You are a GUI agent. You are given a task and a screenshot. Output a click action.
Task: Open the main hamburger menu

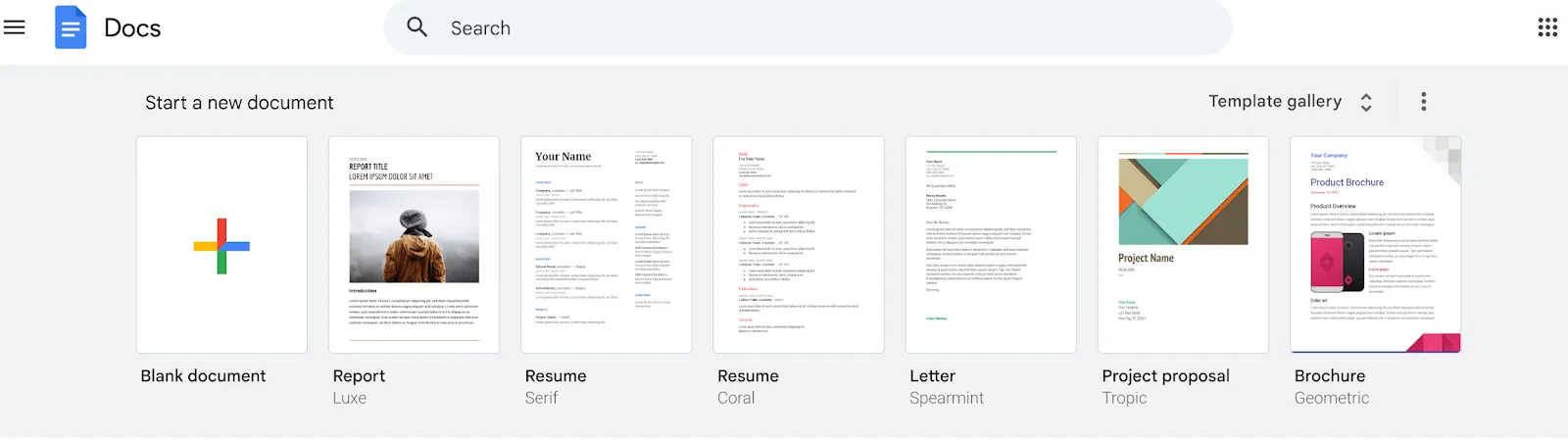pos(14,27)
